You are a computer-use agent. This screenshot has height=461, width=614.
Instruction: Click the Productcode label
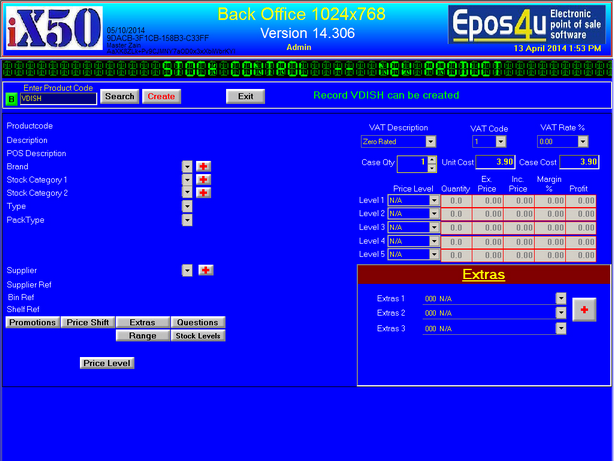(30, 126)
